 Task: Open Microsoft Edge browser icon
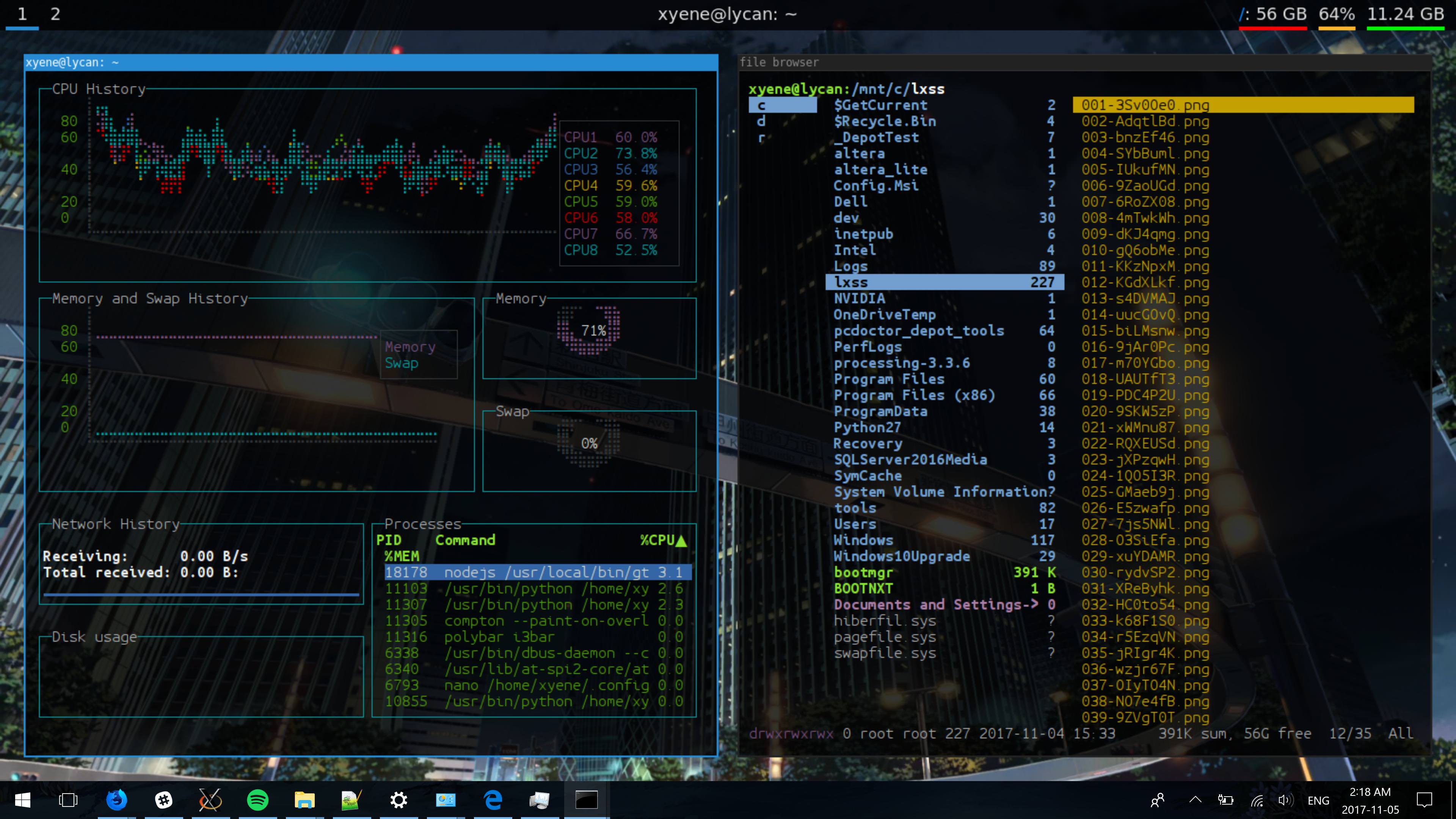493,800
